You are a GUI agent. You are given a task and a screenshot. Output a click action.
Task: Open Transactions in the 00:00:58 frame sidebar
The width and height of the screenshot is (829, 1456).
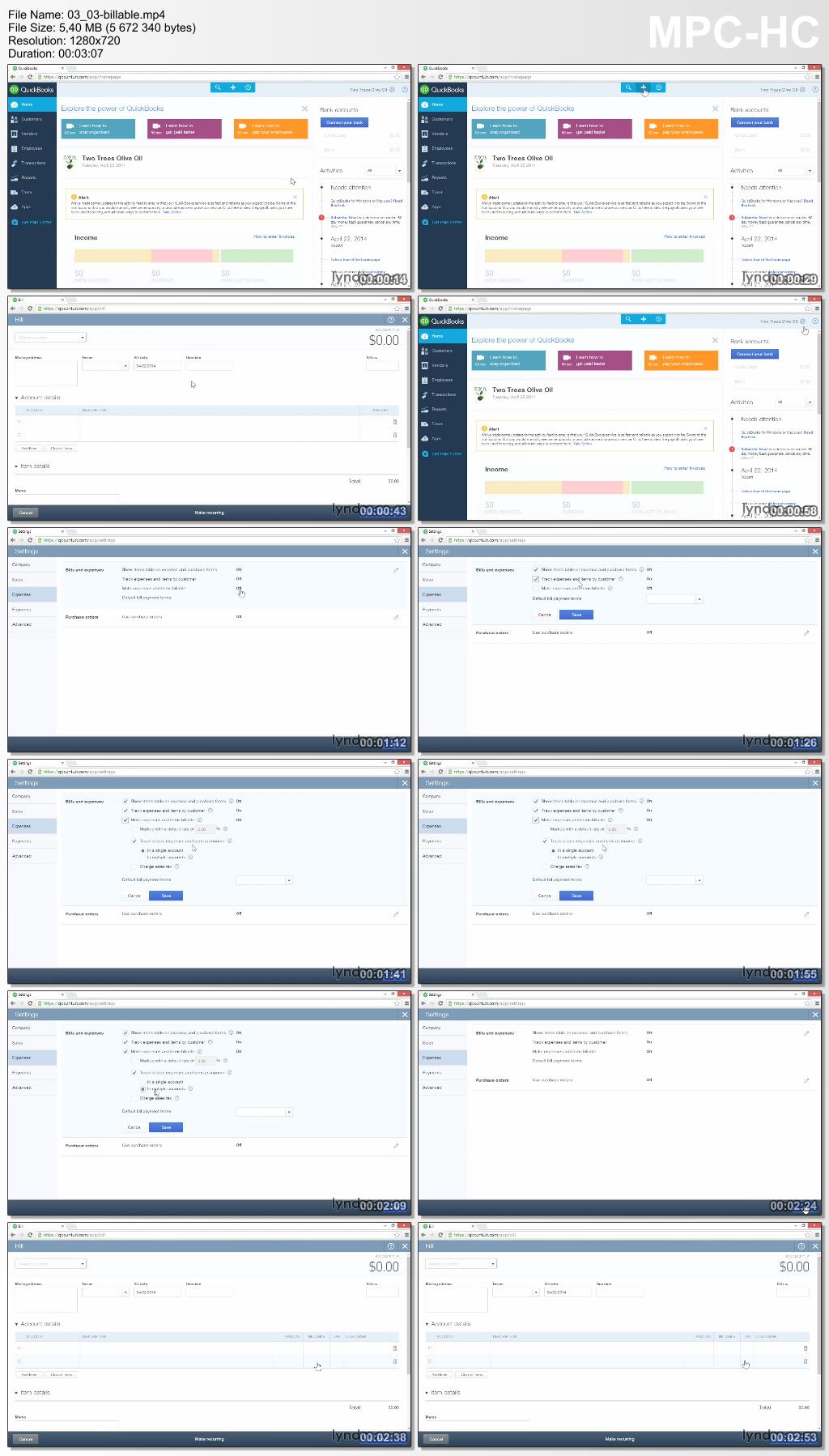pyautogui.click(x=442, y=394)
